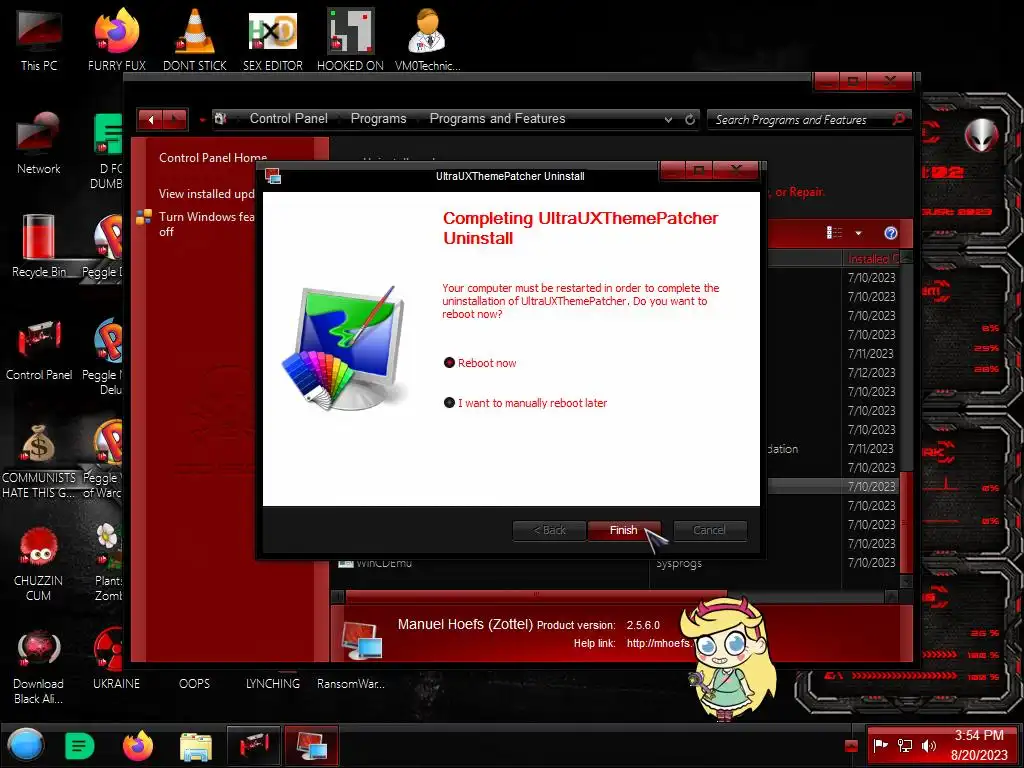The height and width of the screenshot is (768, 1024).
Task: Open the Download Black Ali... desktop icon
Action: pyautogui.click(x=39, y=667)
